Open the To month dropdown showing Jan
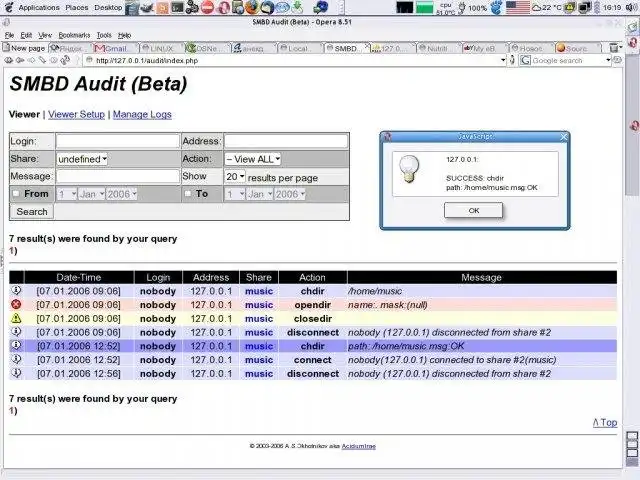The width and height of the screenshot is (640, 480). pos(260,194)
